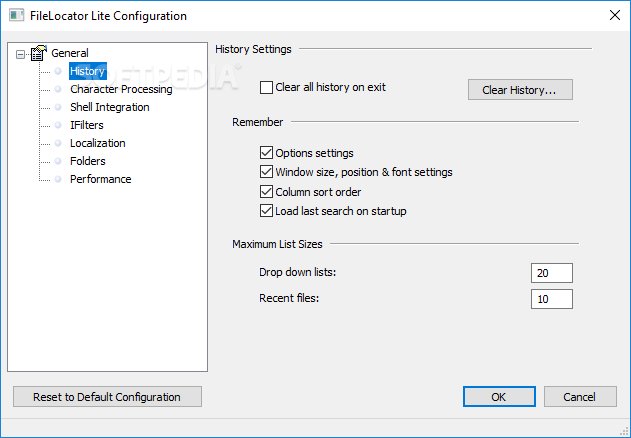Image resolution: width=631 pixels, height=438 pixels.
Task: Click the General notepad icon in tree
Action: pyautogui.click(x=39, y=53)
